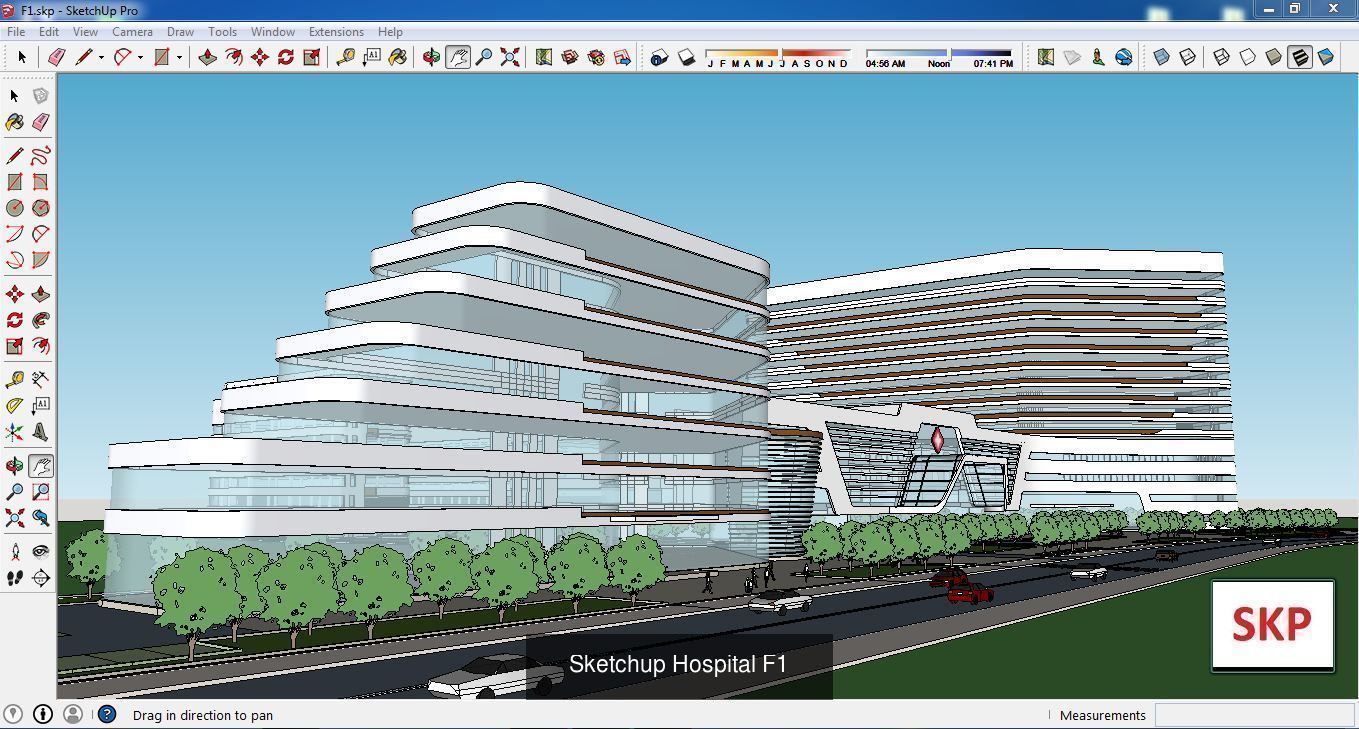
Task: Open the Line tool dropdown arrow
Action: click(101, 57)
